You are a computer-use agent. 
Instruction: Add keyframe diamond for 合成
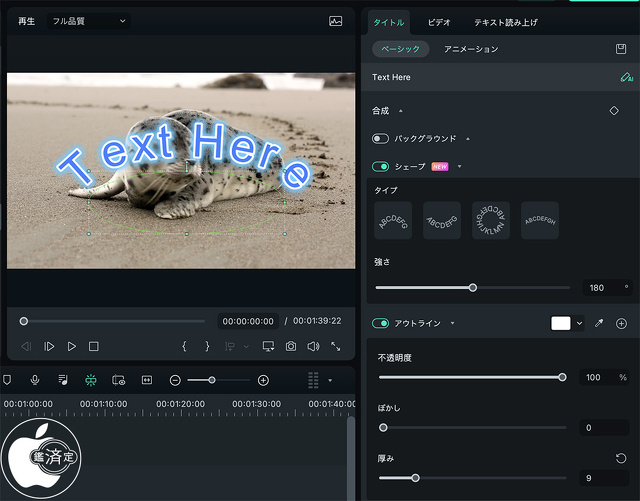[x=614, y=111]
